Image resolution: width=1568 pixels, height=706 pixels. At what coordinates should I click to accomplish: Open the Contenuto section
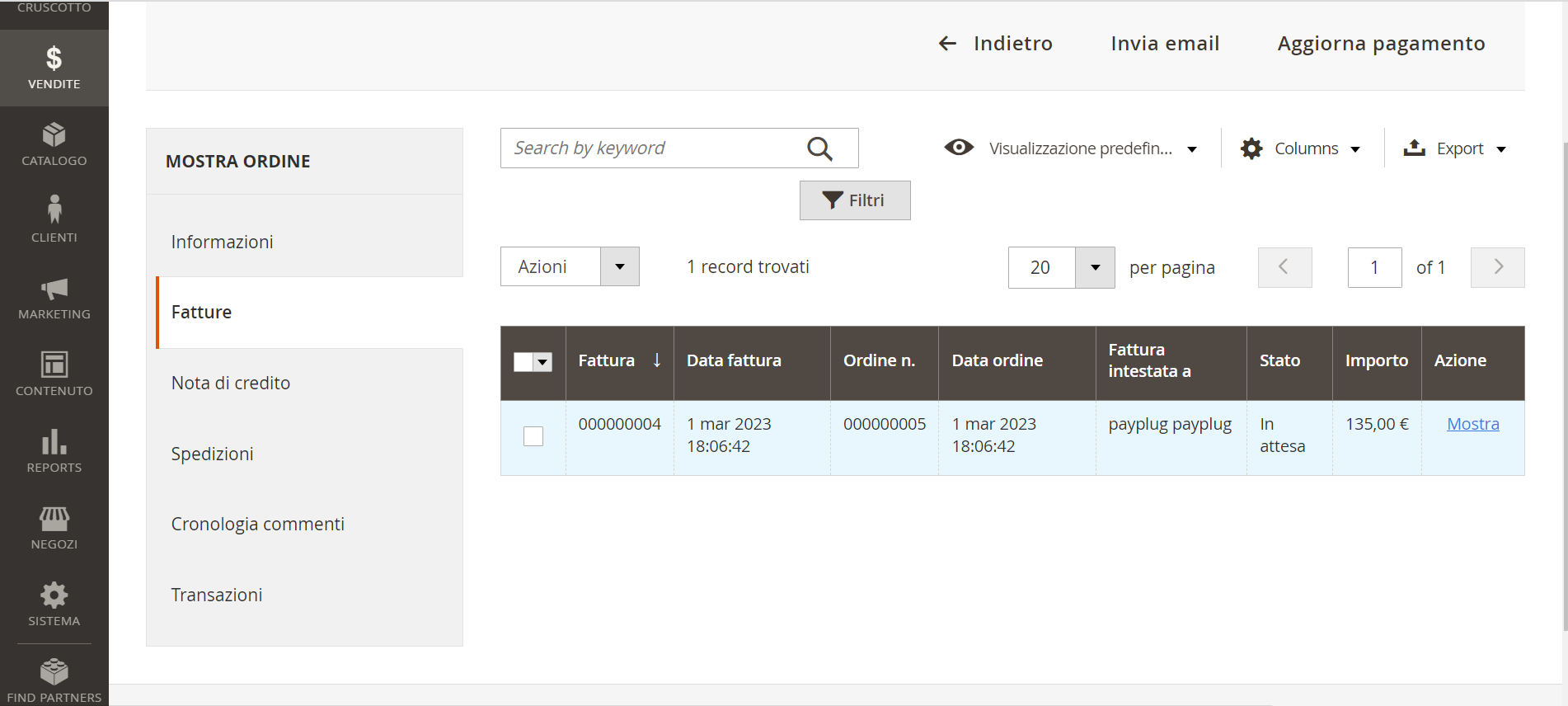tap(54, 374)
